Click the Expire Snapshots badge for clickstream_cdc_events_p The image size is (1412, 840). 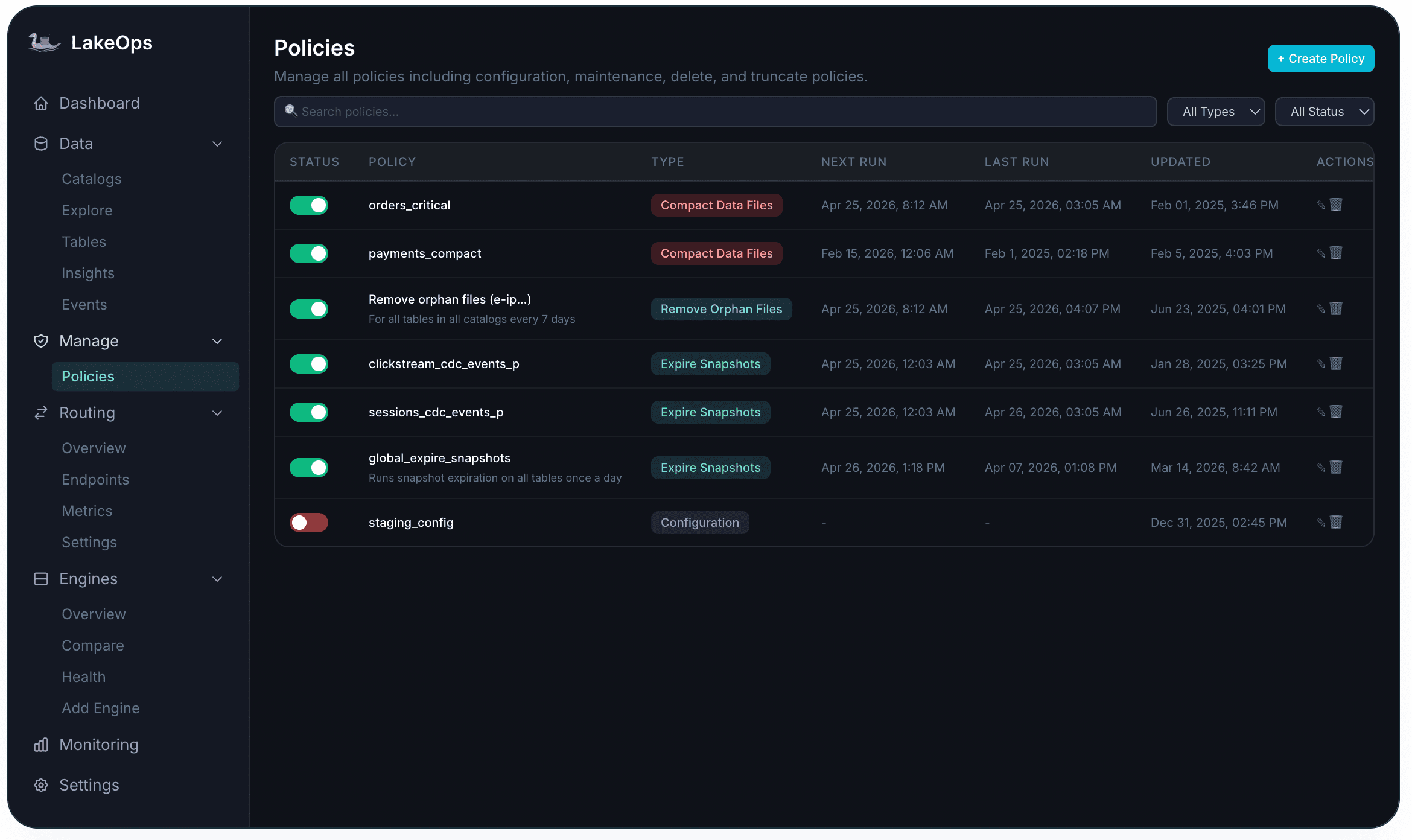click(x=710, y=364)
